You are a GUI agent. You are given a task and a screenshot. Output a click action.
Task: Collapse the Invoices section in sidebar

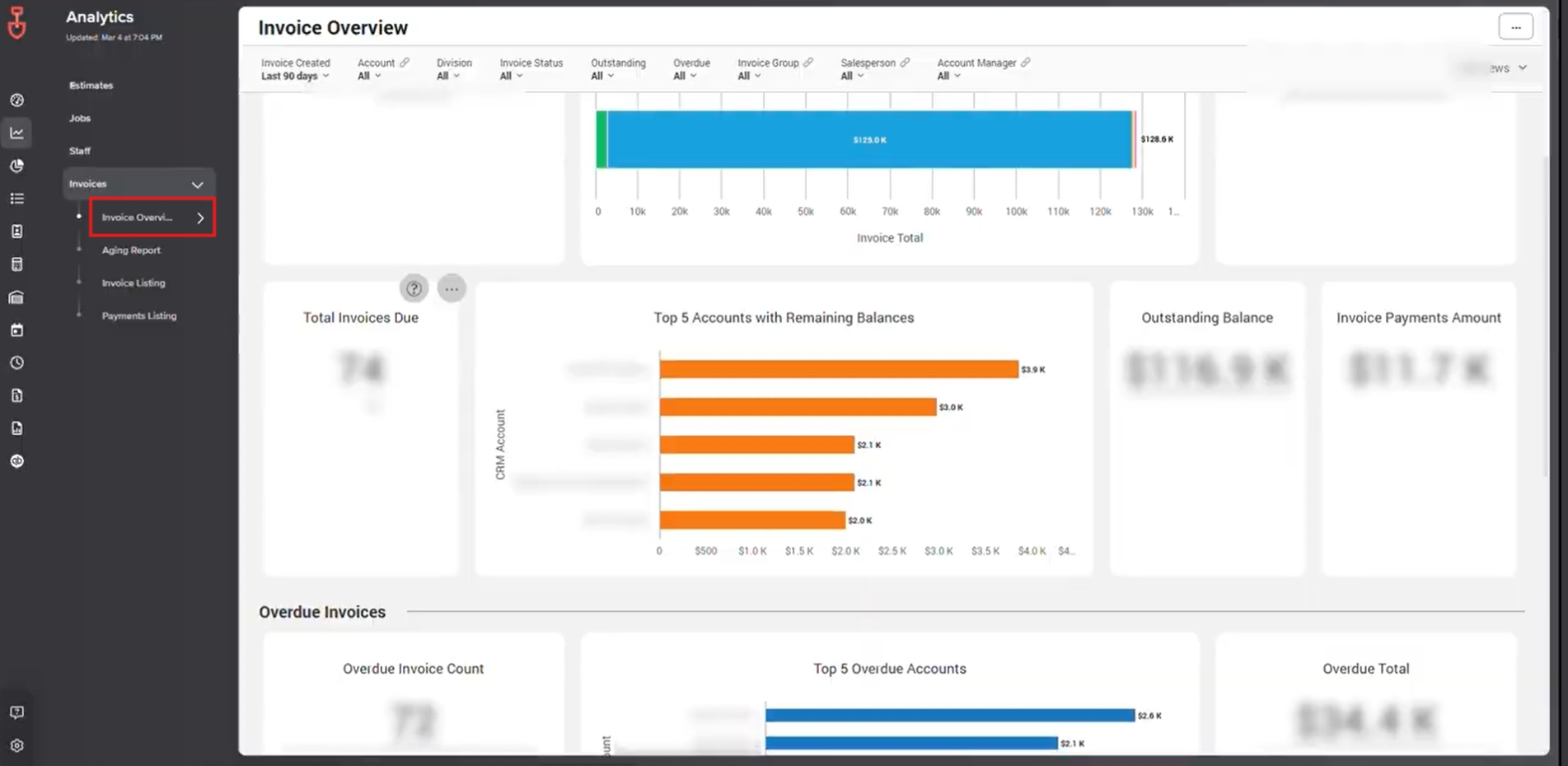click(197, 184)
